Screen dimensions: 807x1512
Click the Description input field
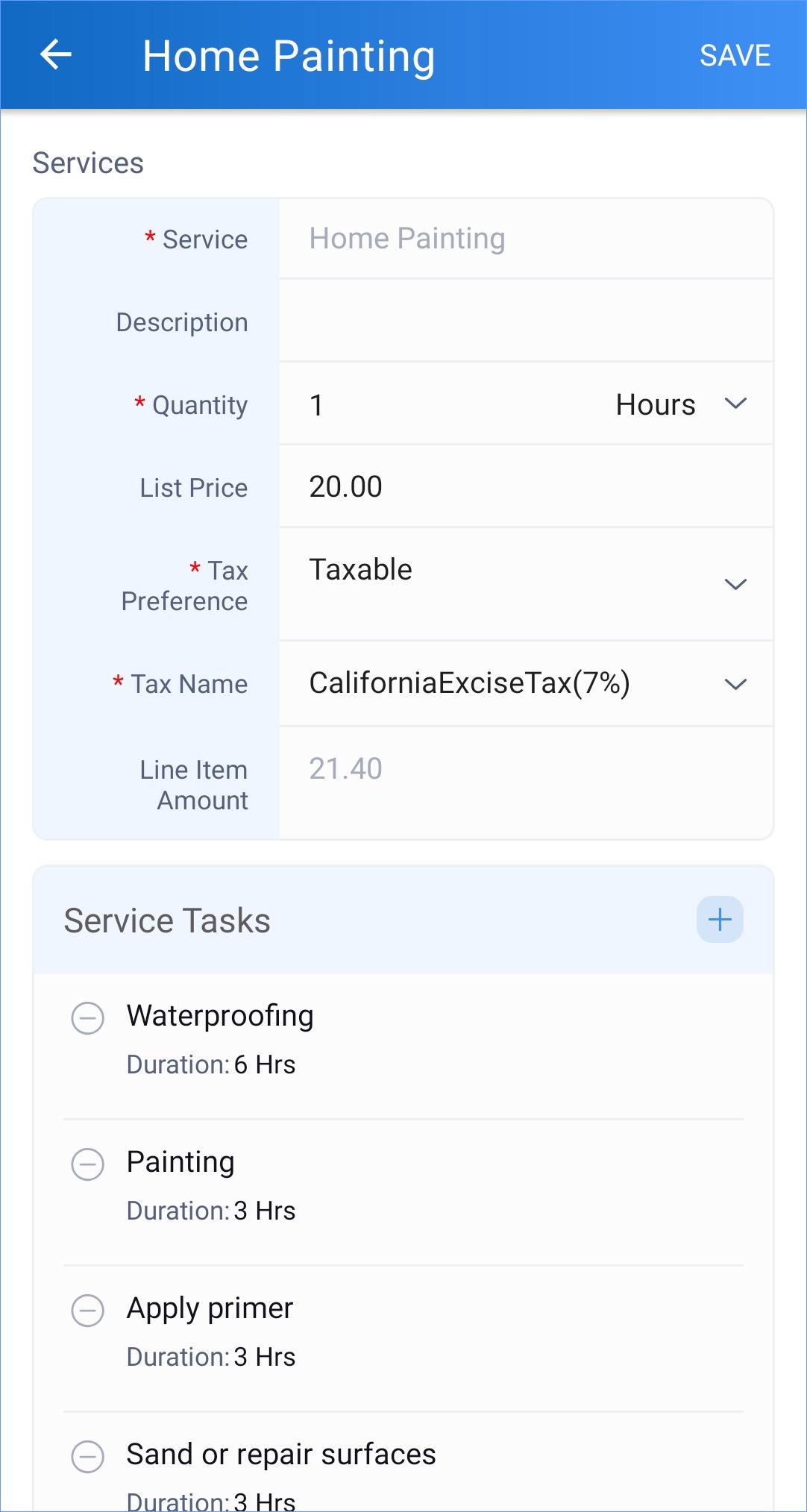tap(526, 321)
